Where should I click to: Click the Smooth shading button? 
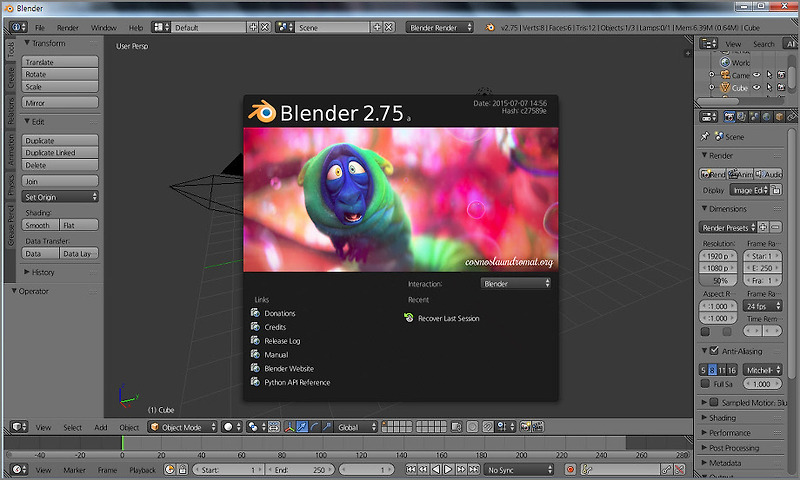(x=40, y=225)
